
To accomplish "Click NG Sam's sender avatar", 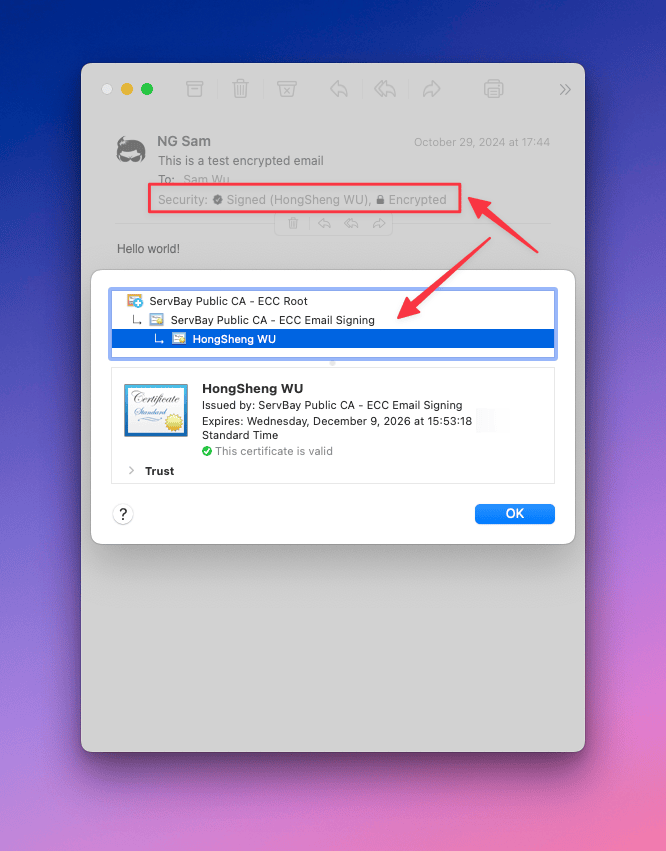I will click(131, 150).
